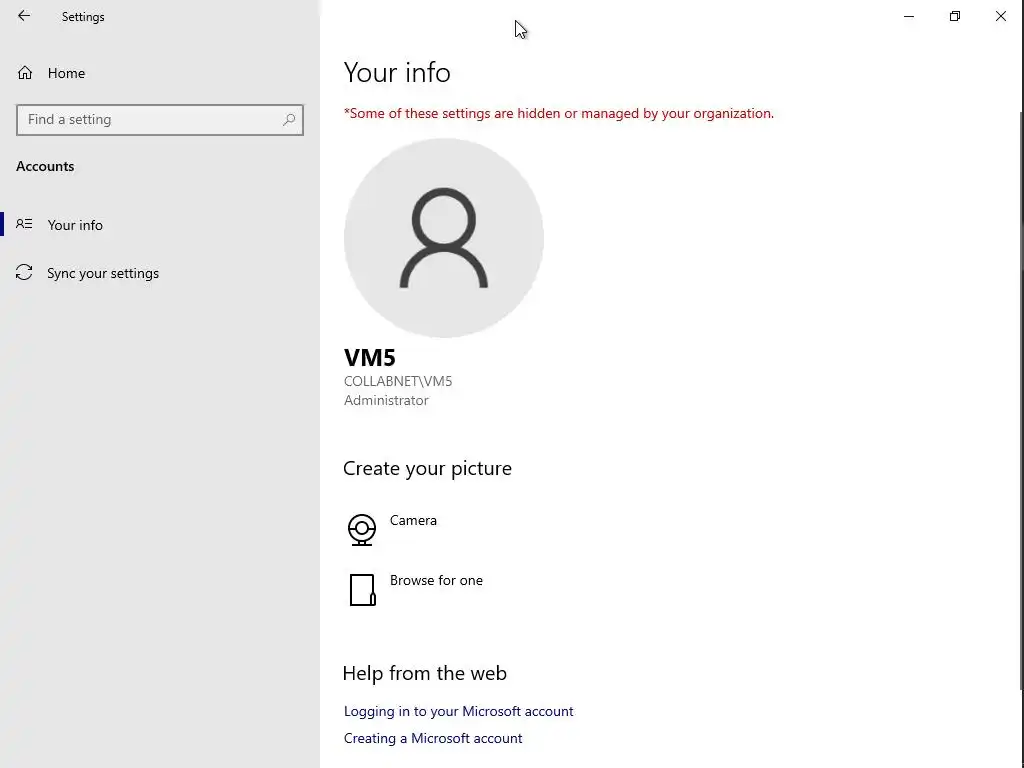Click the user profile avatar picture

pyautogui.click(x=443, y=238)
